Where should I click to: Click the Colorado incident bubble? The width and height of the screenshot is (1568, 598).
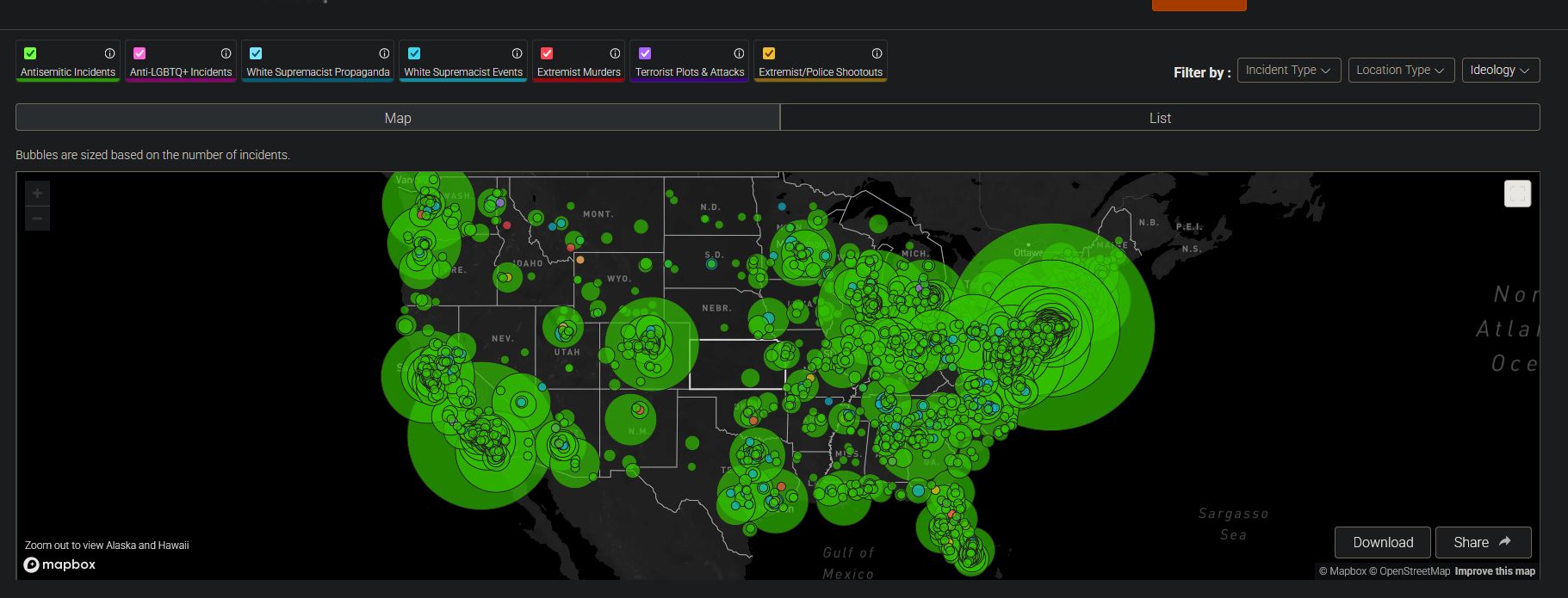click(651, 344)
